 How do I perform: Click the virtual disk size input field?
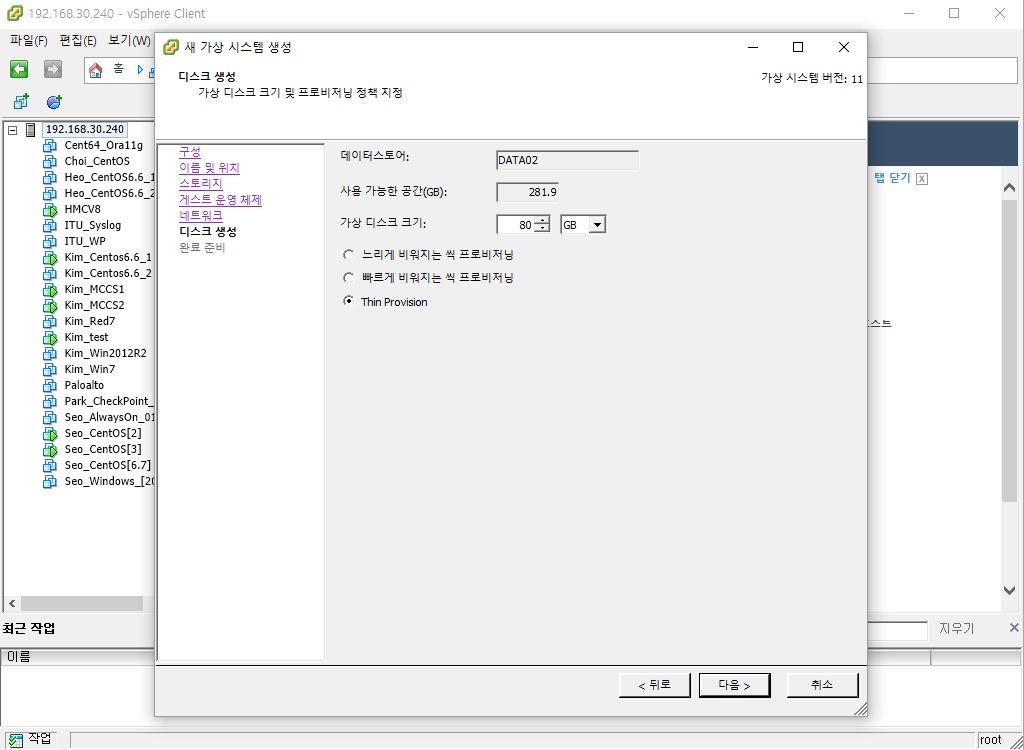(x=516, y=225)
